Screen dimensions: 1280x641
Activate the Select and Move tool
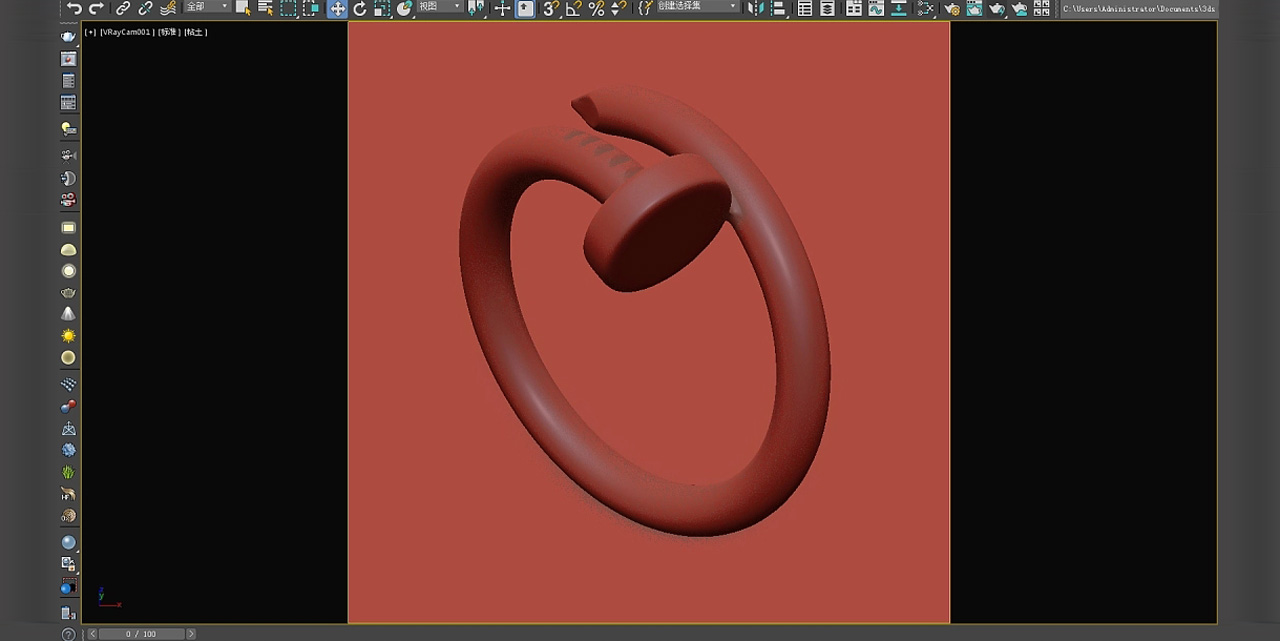[338, 8]
